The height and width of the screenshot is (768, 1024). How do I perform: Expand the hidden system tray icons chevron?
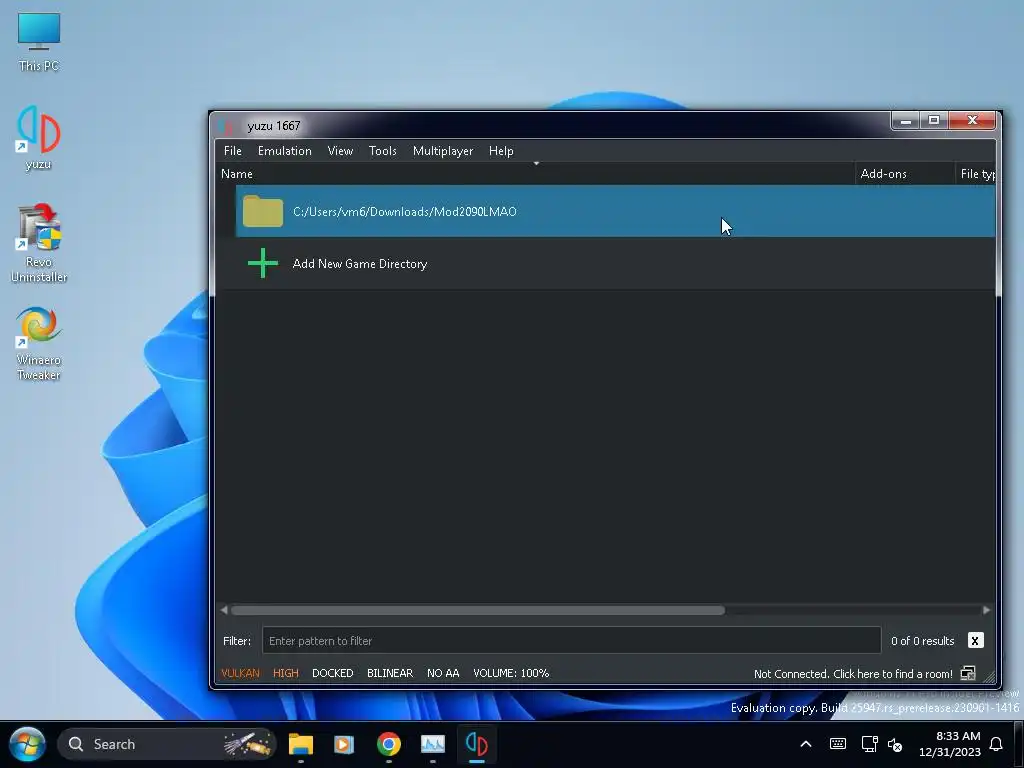tap(806, 744)
